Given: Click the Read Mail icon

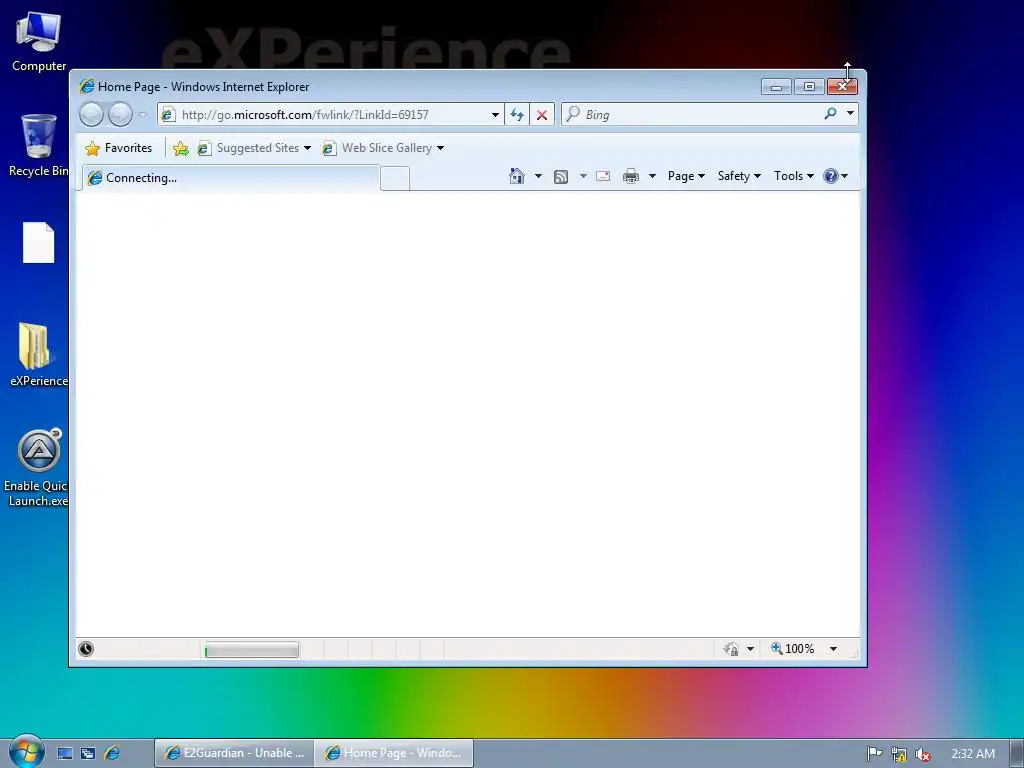Looking at the screenshot, I should [x=603, y=176].
